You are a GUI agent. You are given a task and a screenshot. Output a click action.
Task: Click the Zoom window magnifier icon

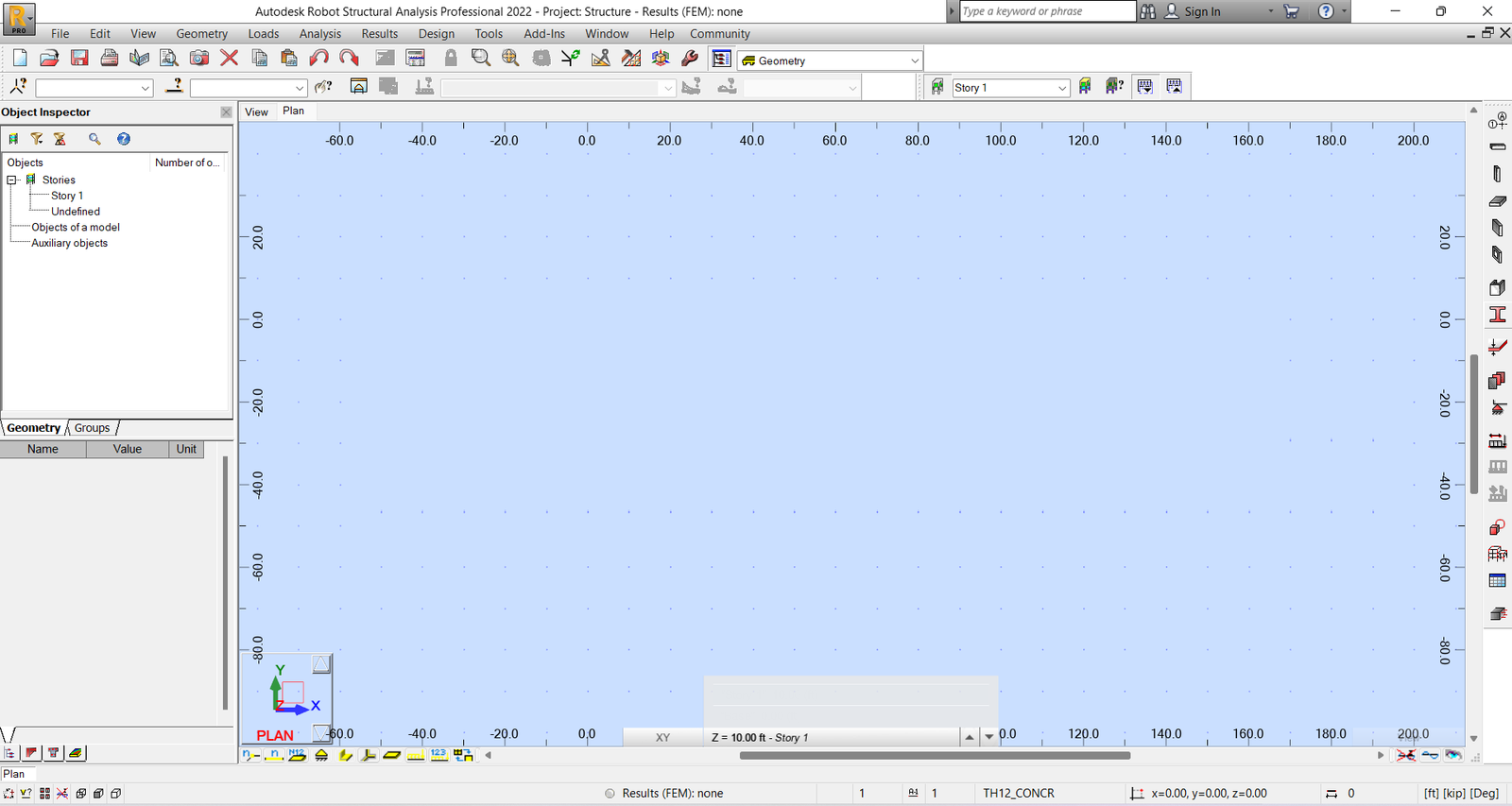(481, 59)
